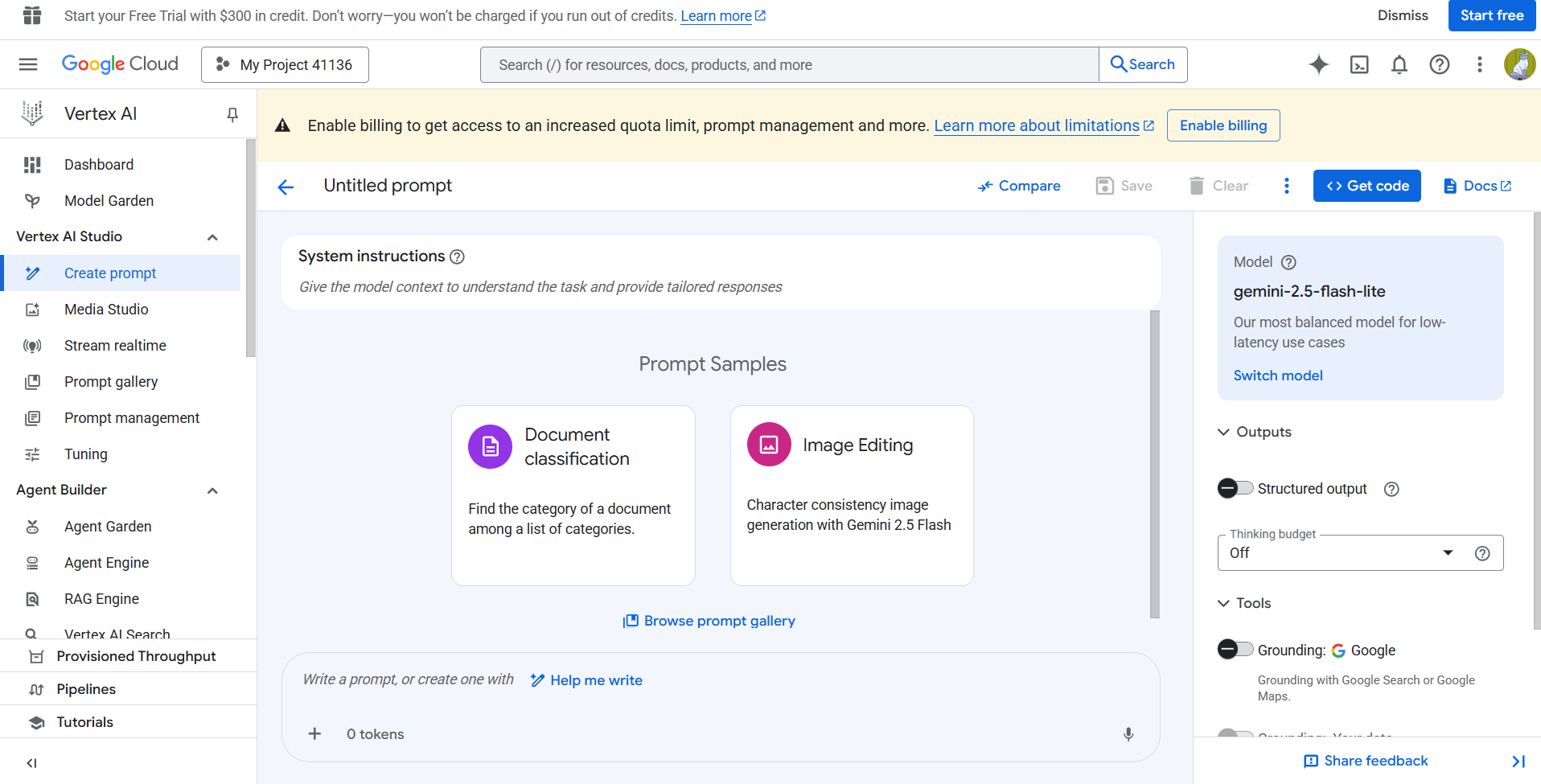Click the Vertex AI logo icon
The width and height of the screenshot is (1541, 784).
32,113
